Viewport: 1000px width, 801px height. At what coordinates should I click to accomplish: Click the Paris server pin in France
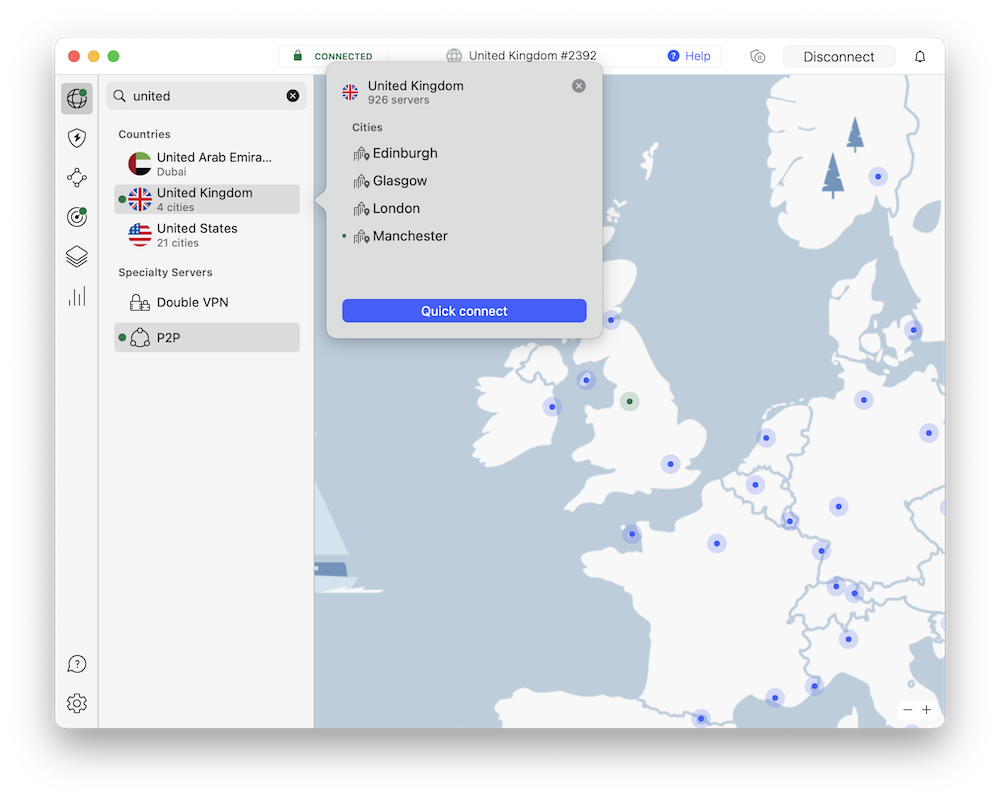click(717, 543)
